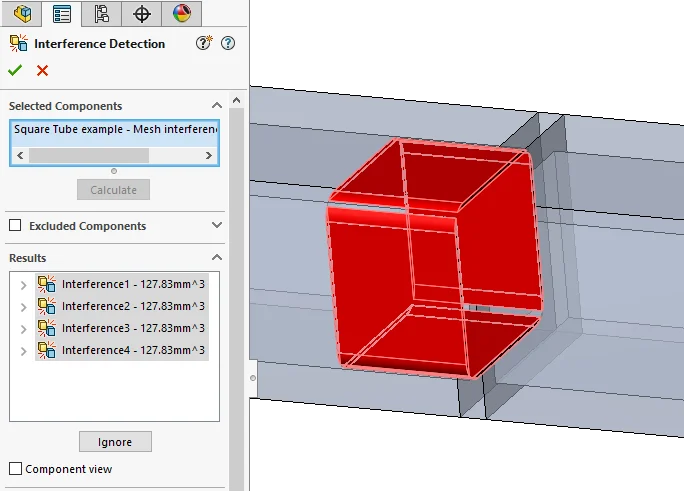Toggle the Component view checkbox
This screenshot has width=684, height=491.
coord(15,469)
